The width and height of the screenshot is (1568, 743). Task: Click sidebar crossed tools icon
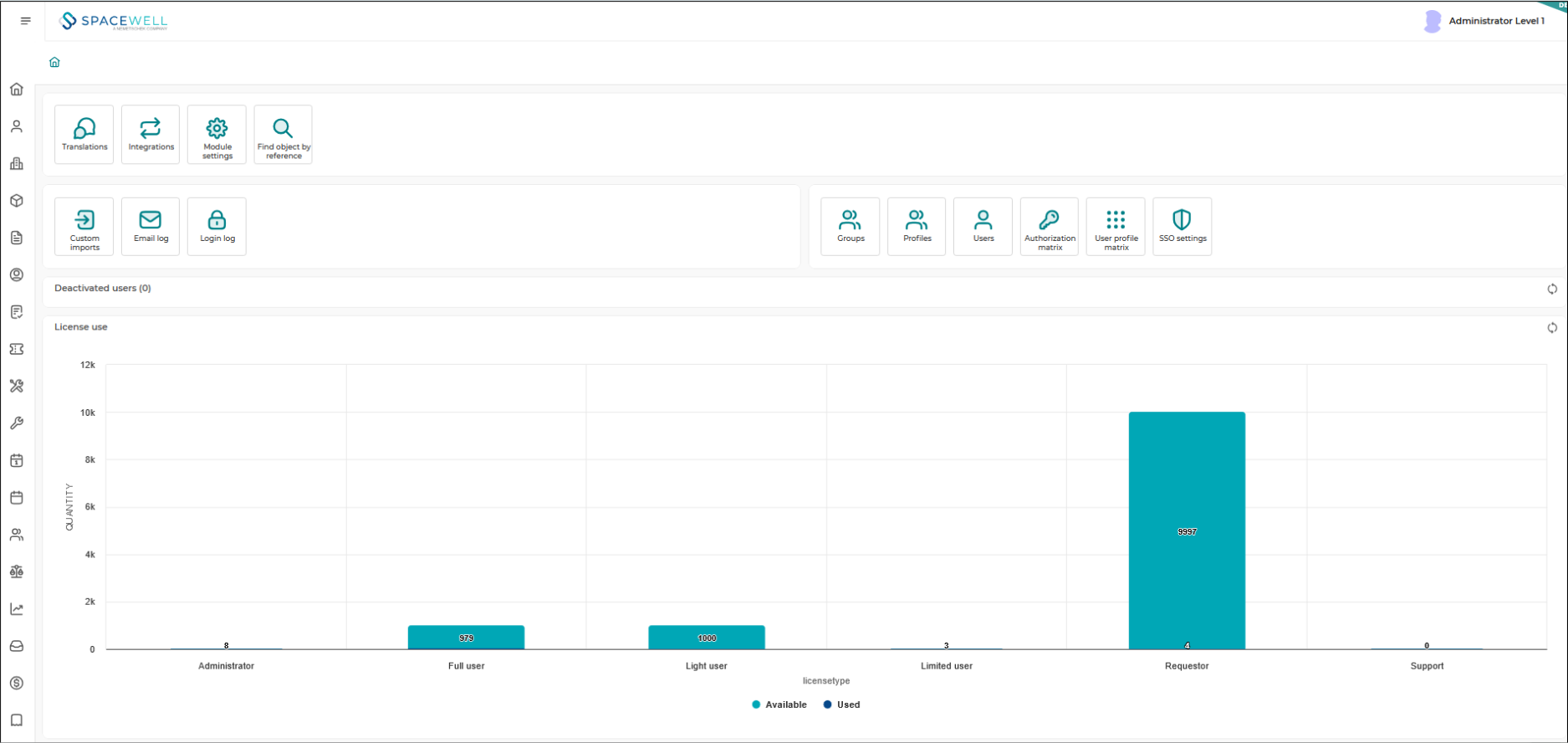[17, 386]
